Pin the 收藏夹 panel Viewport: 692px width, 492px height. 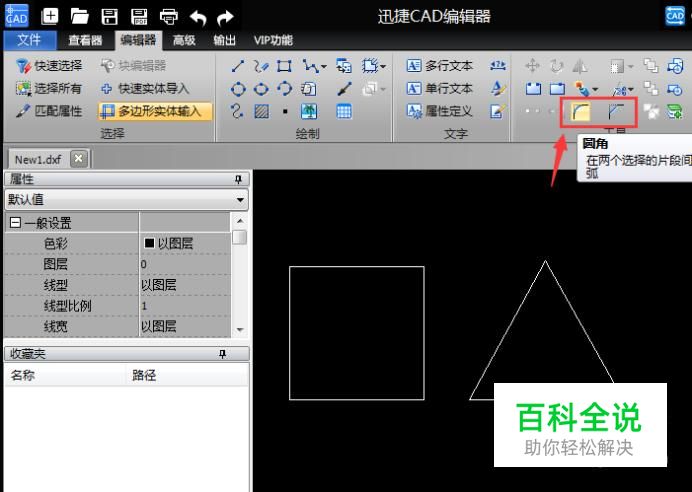(x=222, y=353)
